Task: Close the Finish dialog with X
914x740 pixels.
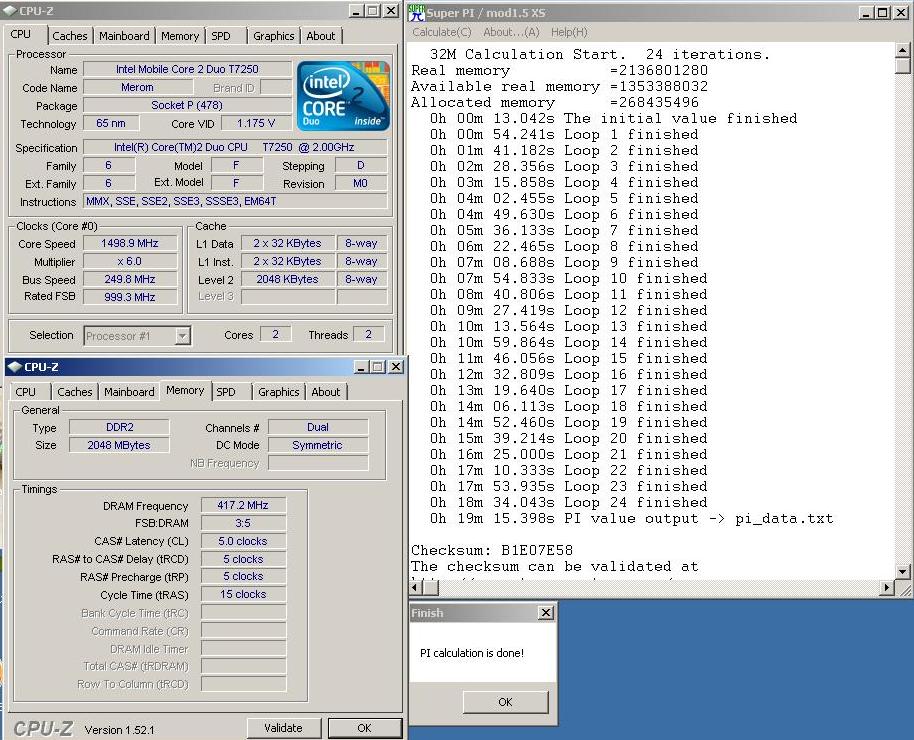Action: 546,612
